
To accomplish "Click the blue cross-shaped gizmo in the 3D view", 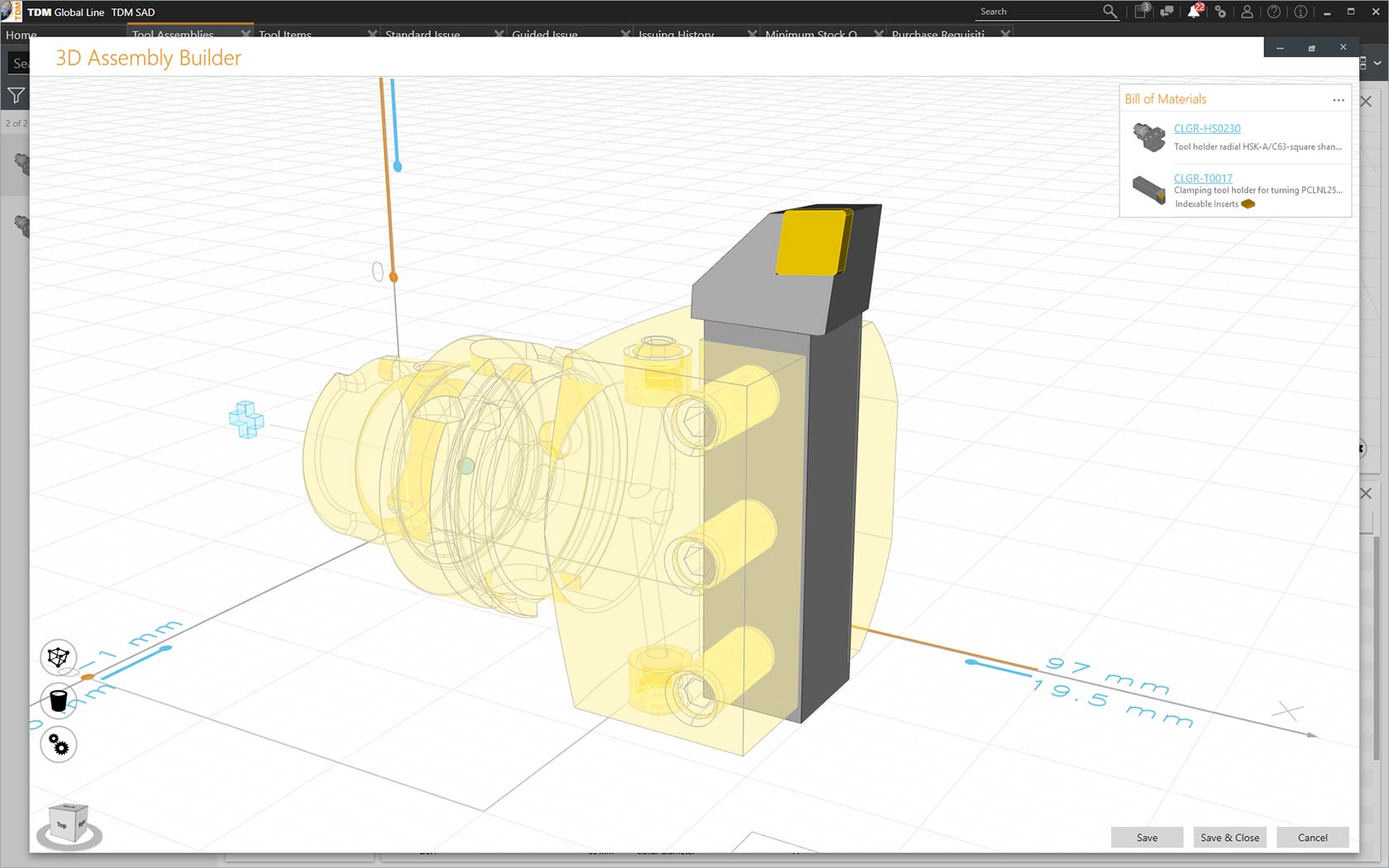I will [x=246, y=419].
